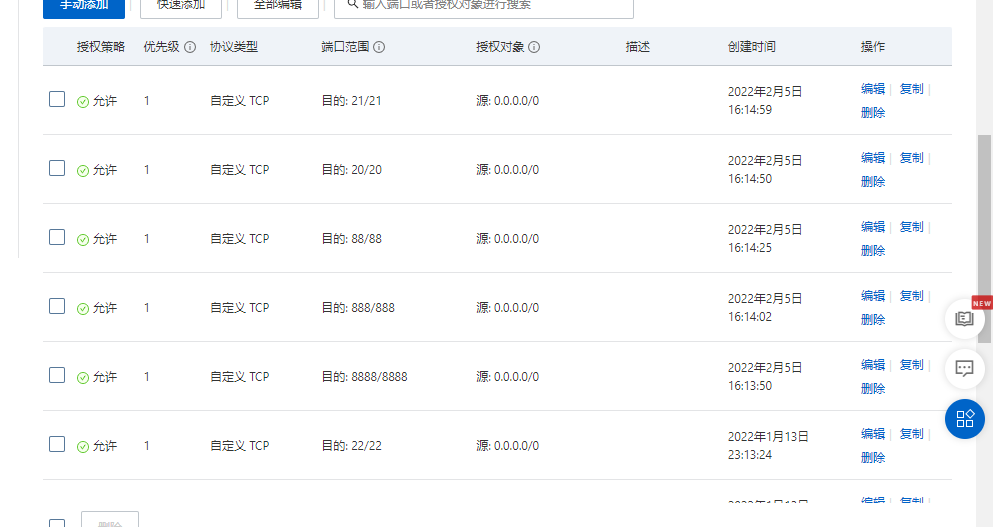Edit the port 888/888 rule

click(x=873, y=296)
